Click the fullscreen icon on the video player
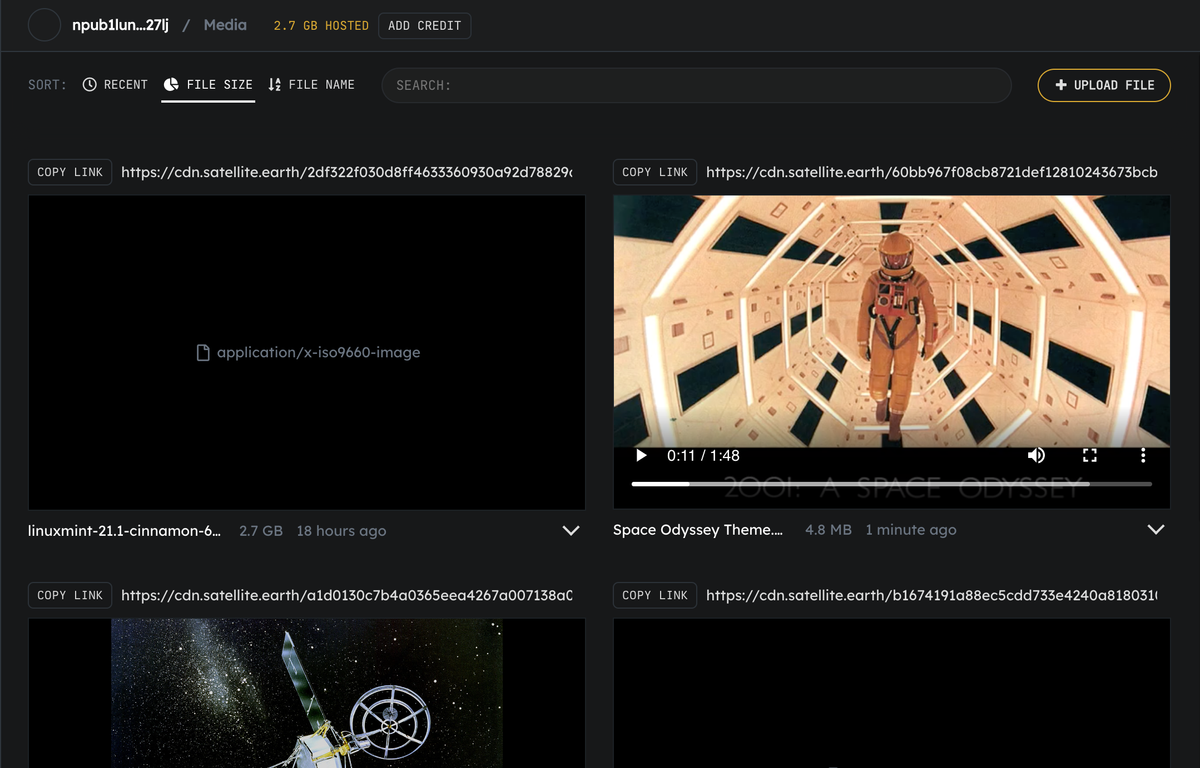This screenshot has width=1200, height=768. tap(1090, 455)
